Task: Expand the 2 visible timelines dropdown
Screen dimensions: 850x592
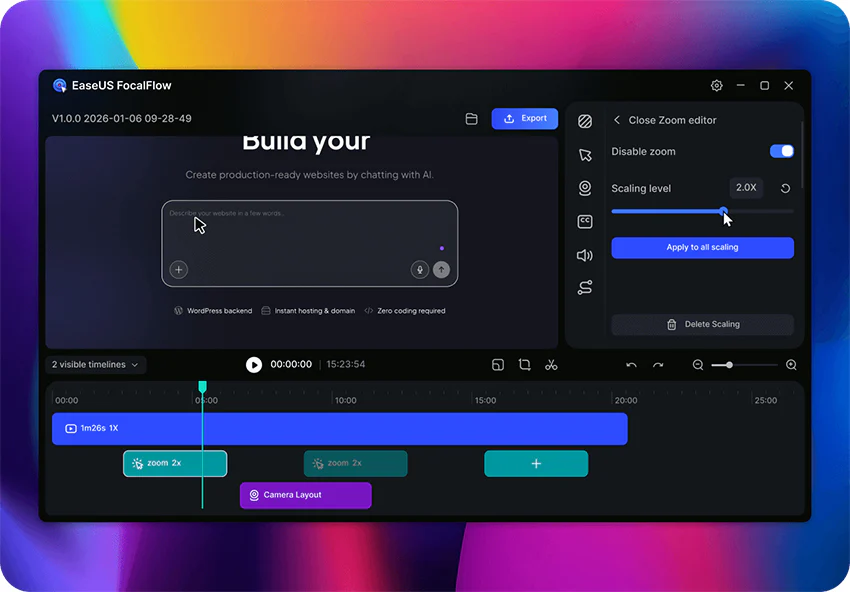Action: 95,365
